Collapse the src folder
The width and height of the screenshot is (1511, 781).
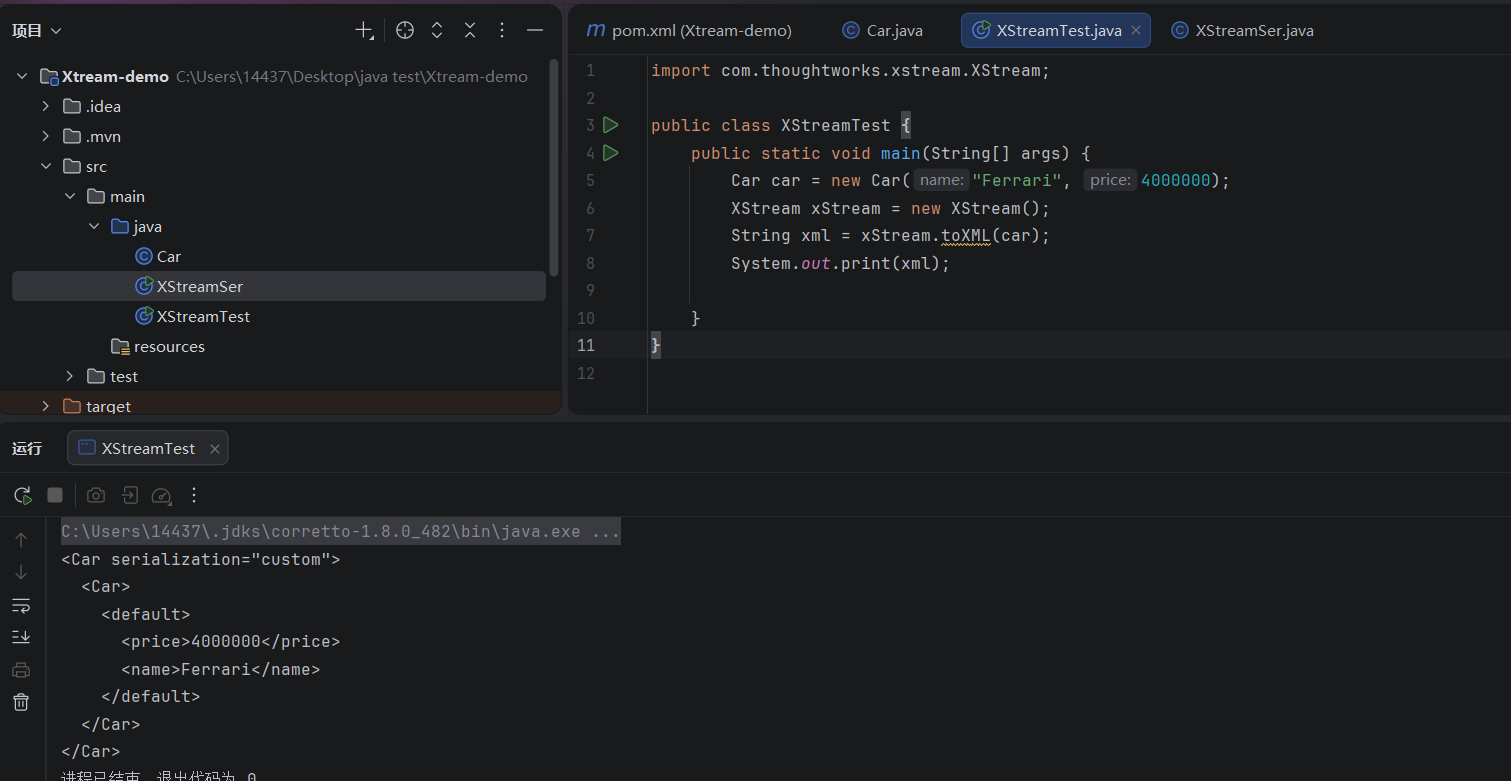[x=45, y=166]
